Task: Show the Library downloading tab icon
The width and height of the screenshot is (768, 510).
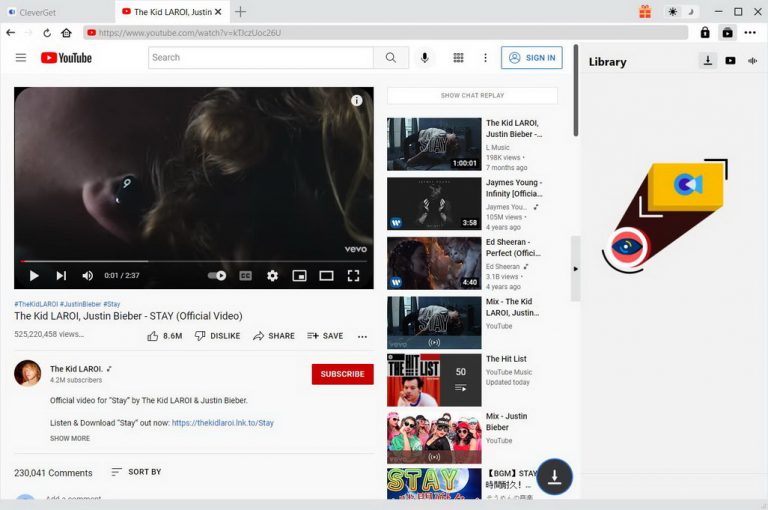Action: click(708, 61)
